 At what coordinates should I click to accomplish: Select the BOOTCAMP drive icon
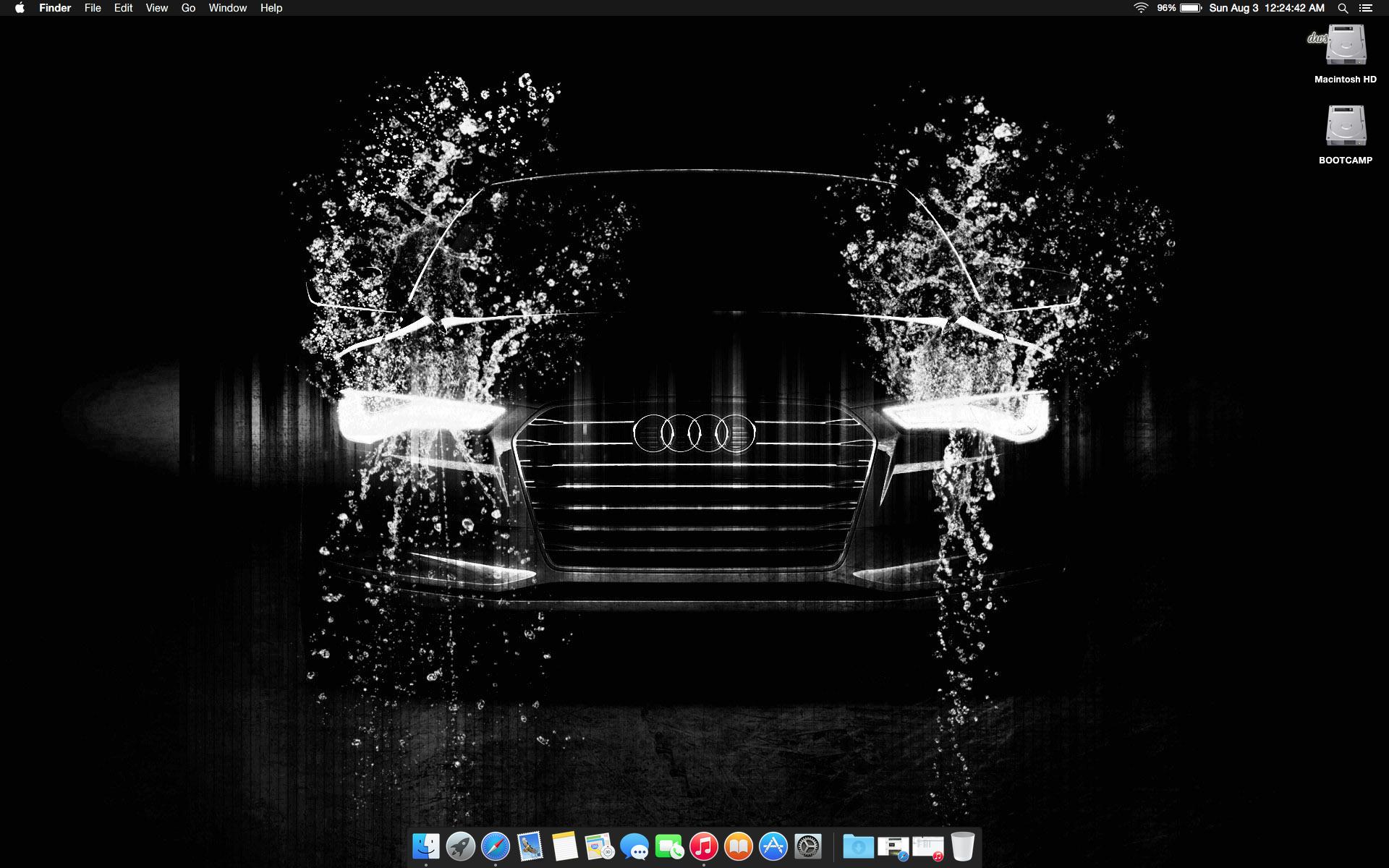[1346, 127]
